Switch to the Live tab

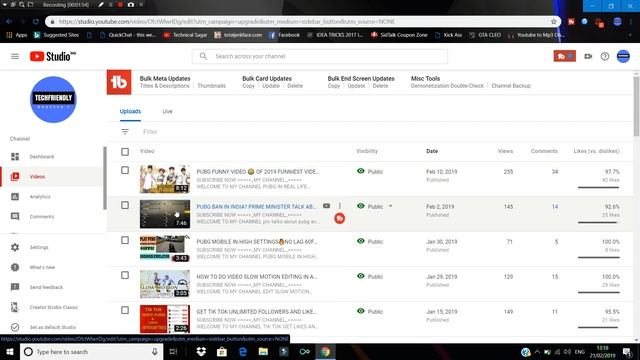(167, 111)
